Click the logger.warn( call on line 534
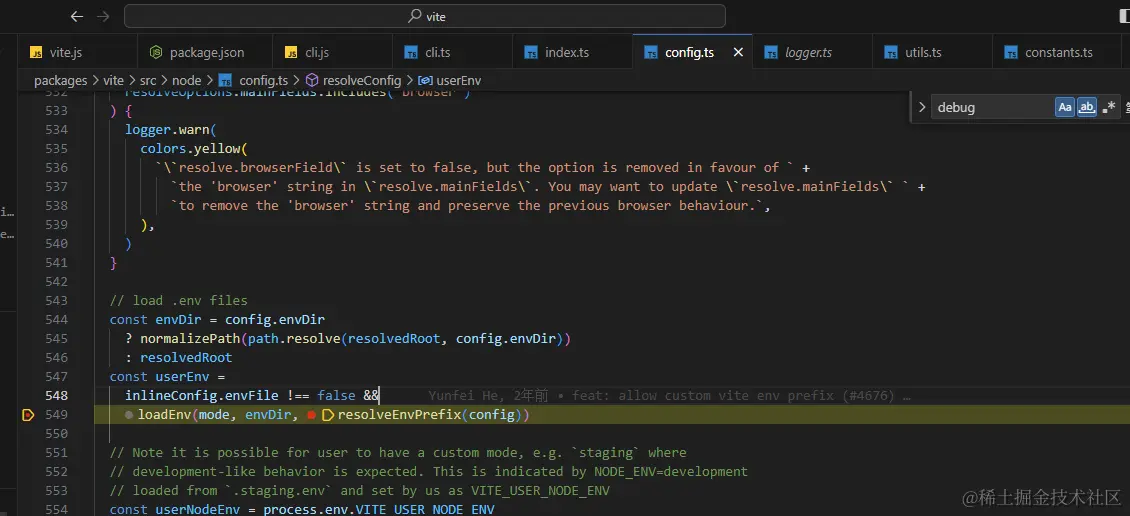This screenshot has height=516, width=1130. 171,130
